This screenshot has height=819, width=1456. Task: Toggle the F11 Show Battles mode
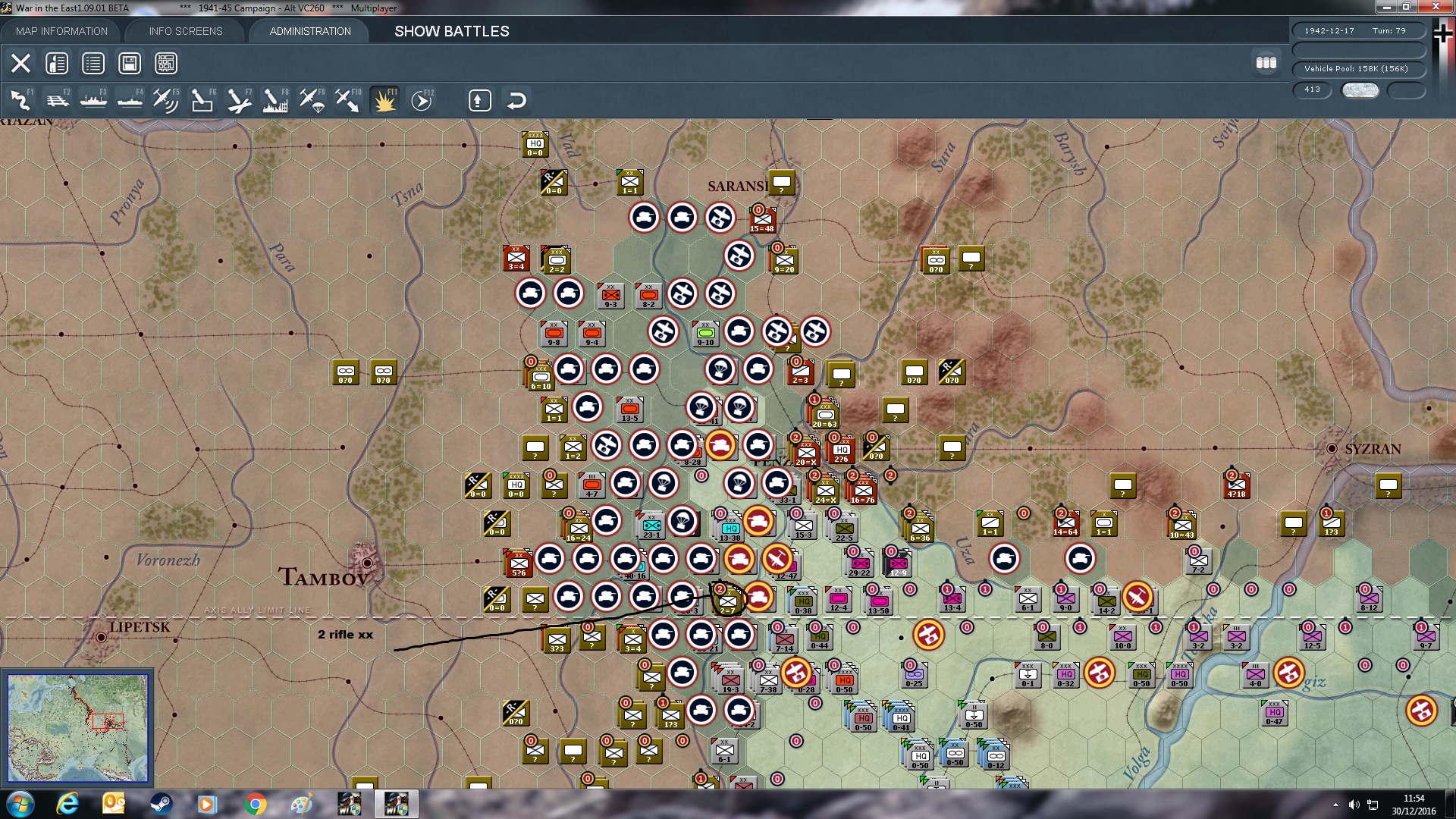click(384, 100)
